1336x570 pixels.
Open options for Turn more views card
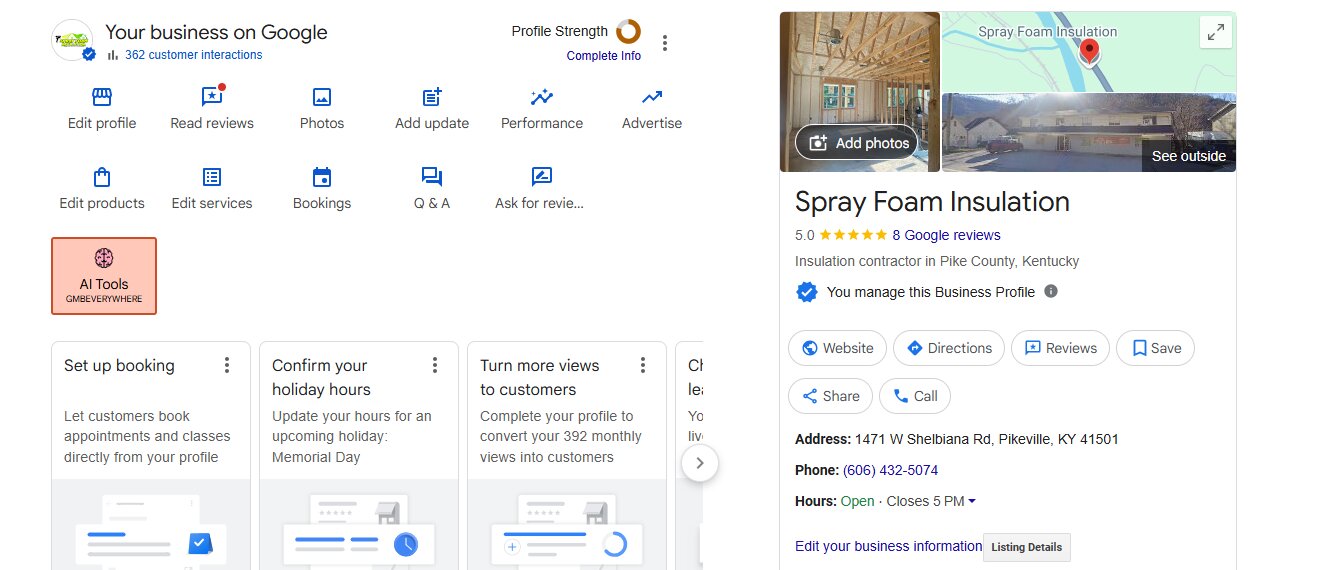click(x=643, y=365)
